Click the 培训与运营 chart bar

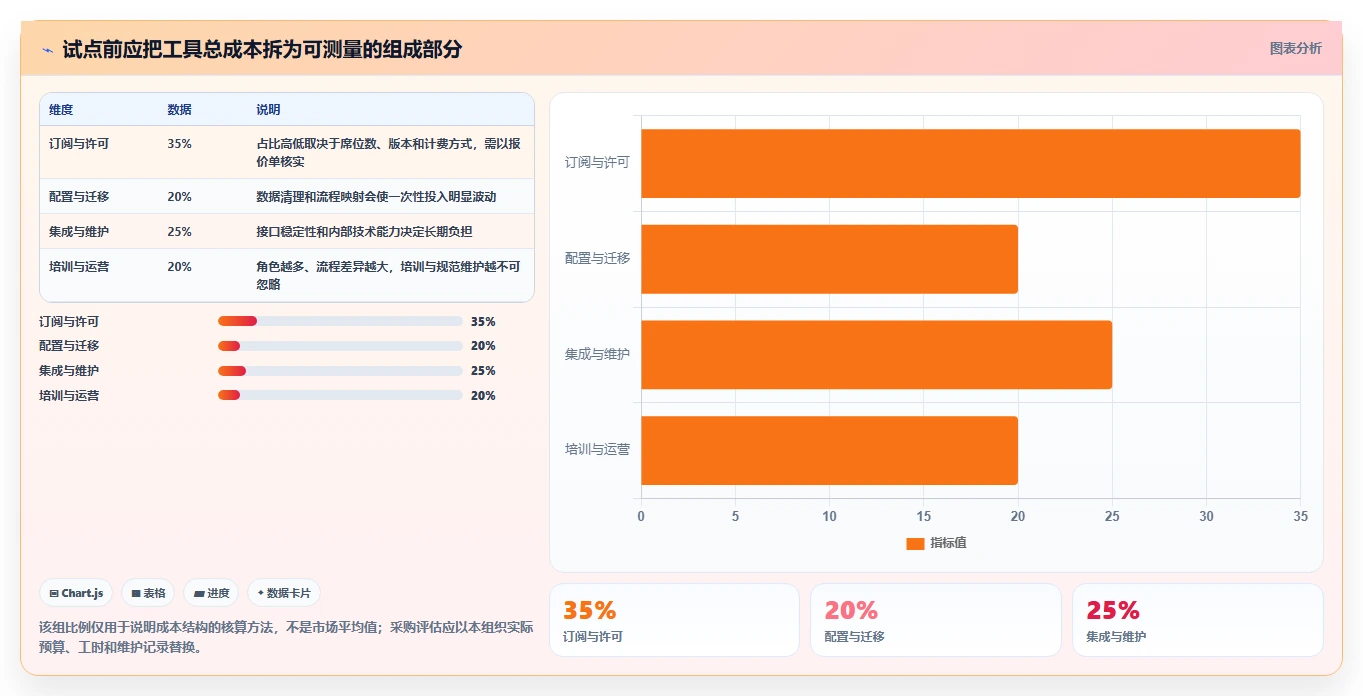pyautogui.click(x=829, y=451)
